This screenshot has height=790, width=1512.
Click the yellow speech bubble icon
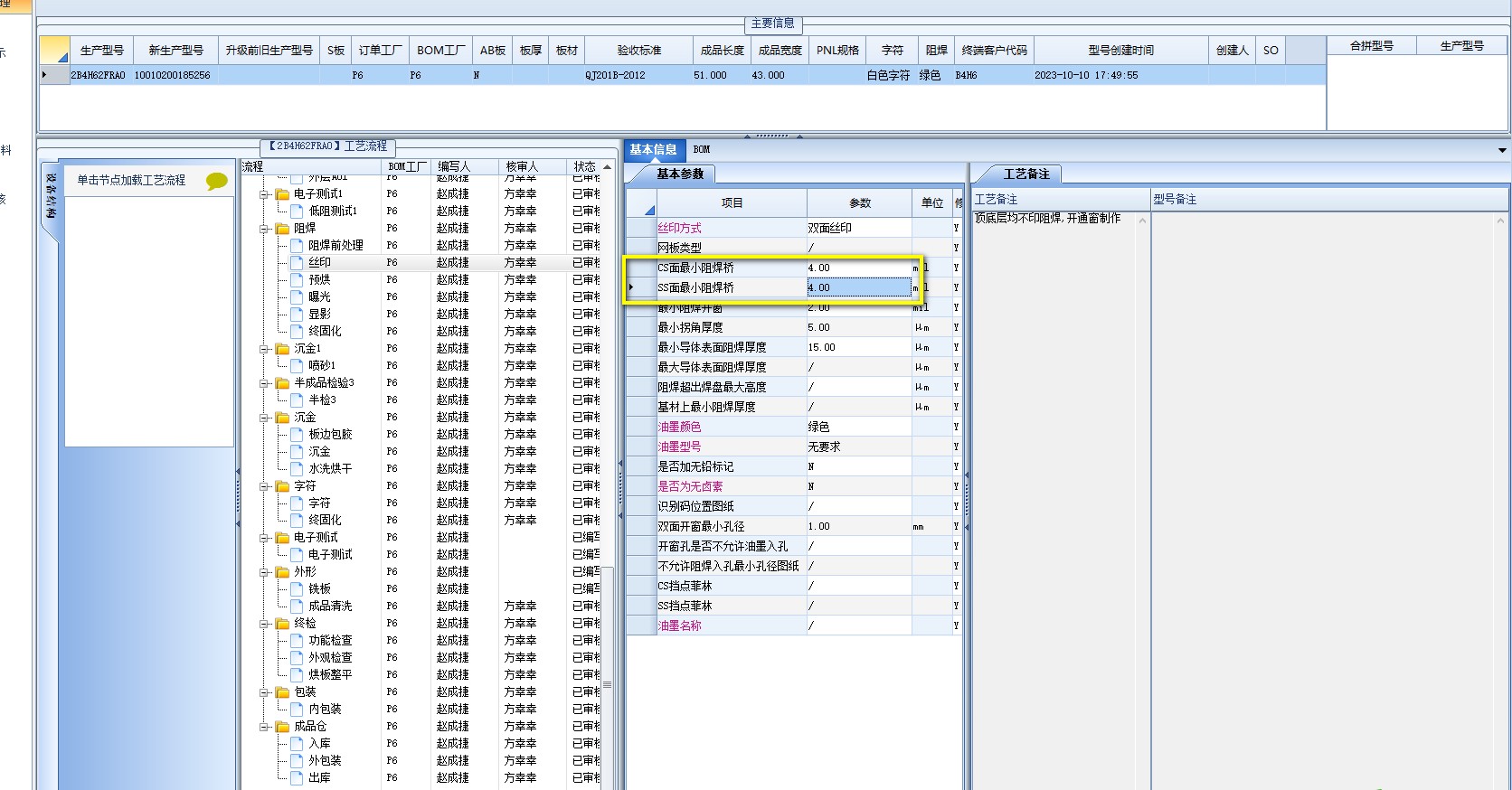click(217, 181)
